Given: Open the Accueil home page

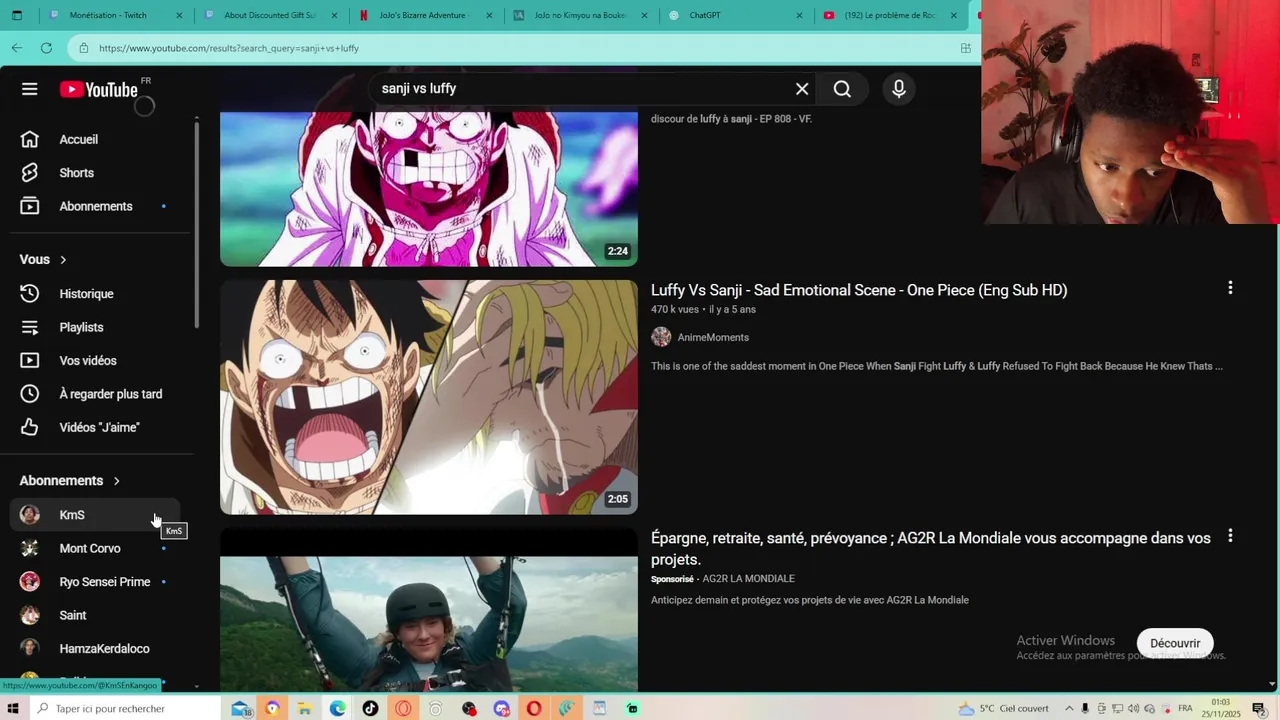Looking at the screenshot, I should pos(100,139).
